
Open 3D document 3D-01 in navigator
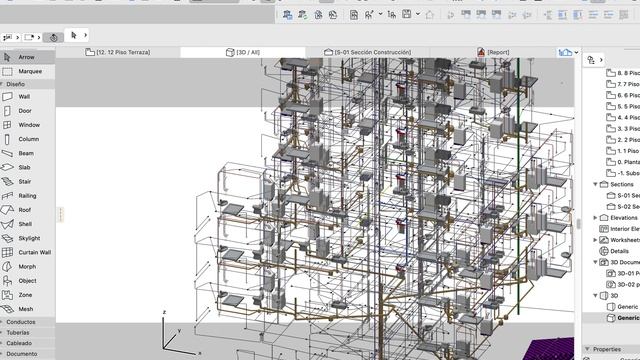[623, 273]
